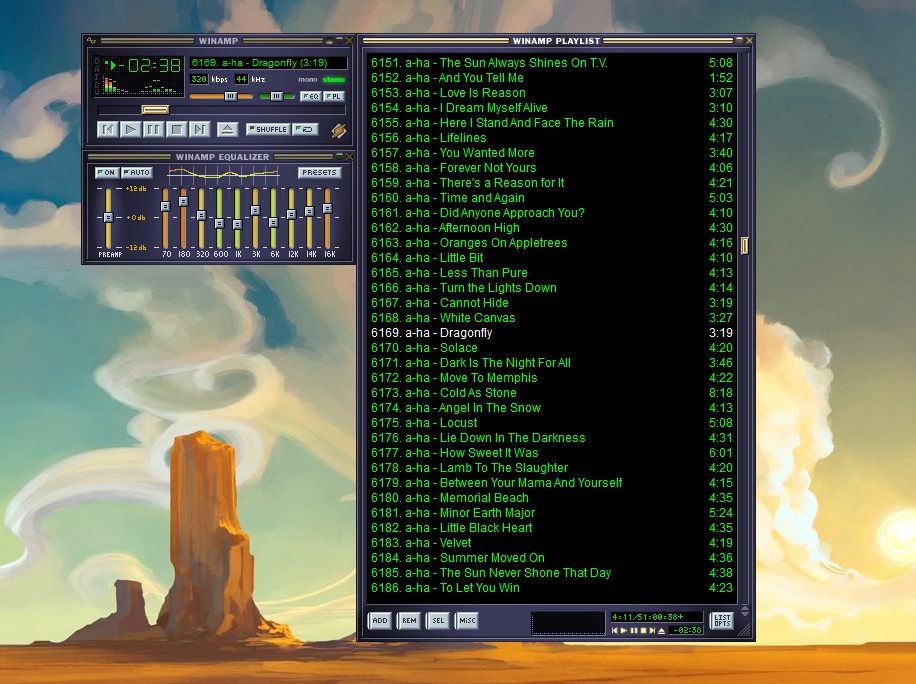Open the playlist REM menu
Image resolution: width=916 pixels, height=684 pixels.
point(409,620)
